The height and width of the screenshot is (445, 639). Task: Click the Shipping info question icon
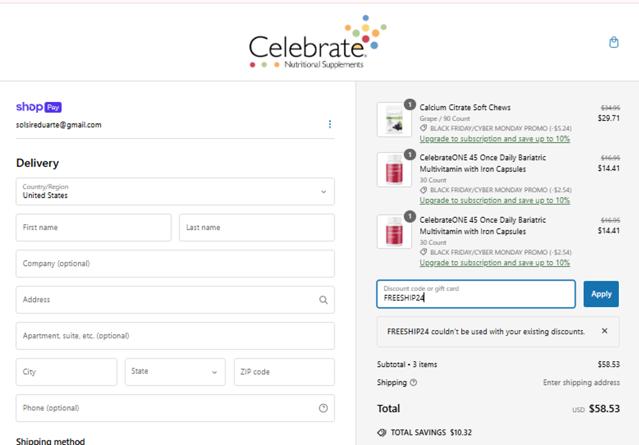413,383
